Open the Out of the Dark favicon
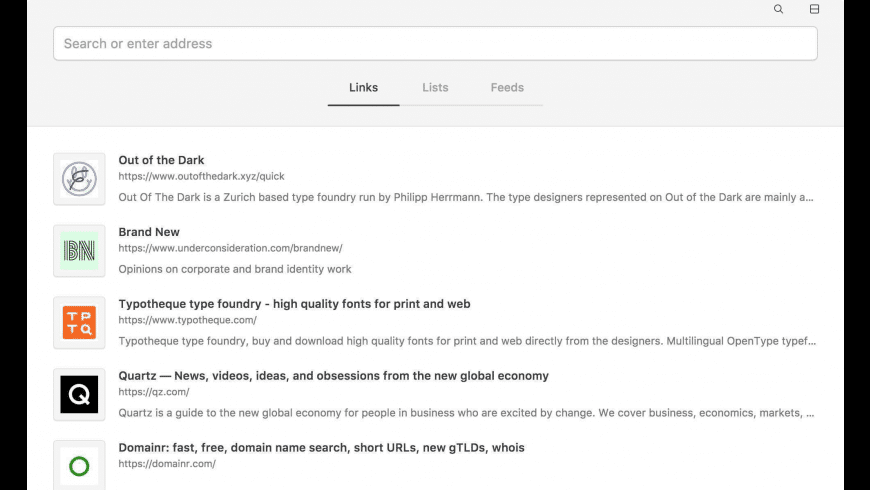870x490 pixels. click(x=79, y=179)
